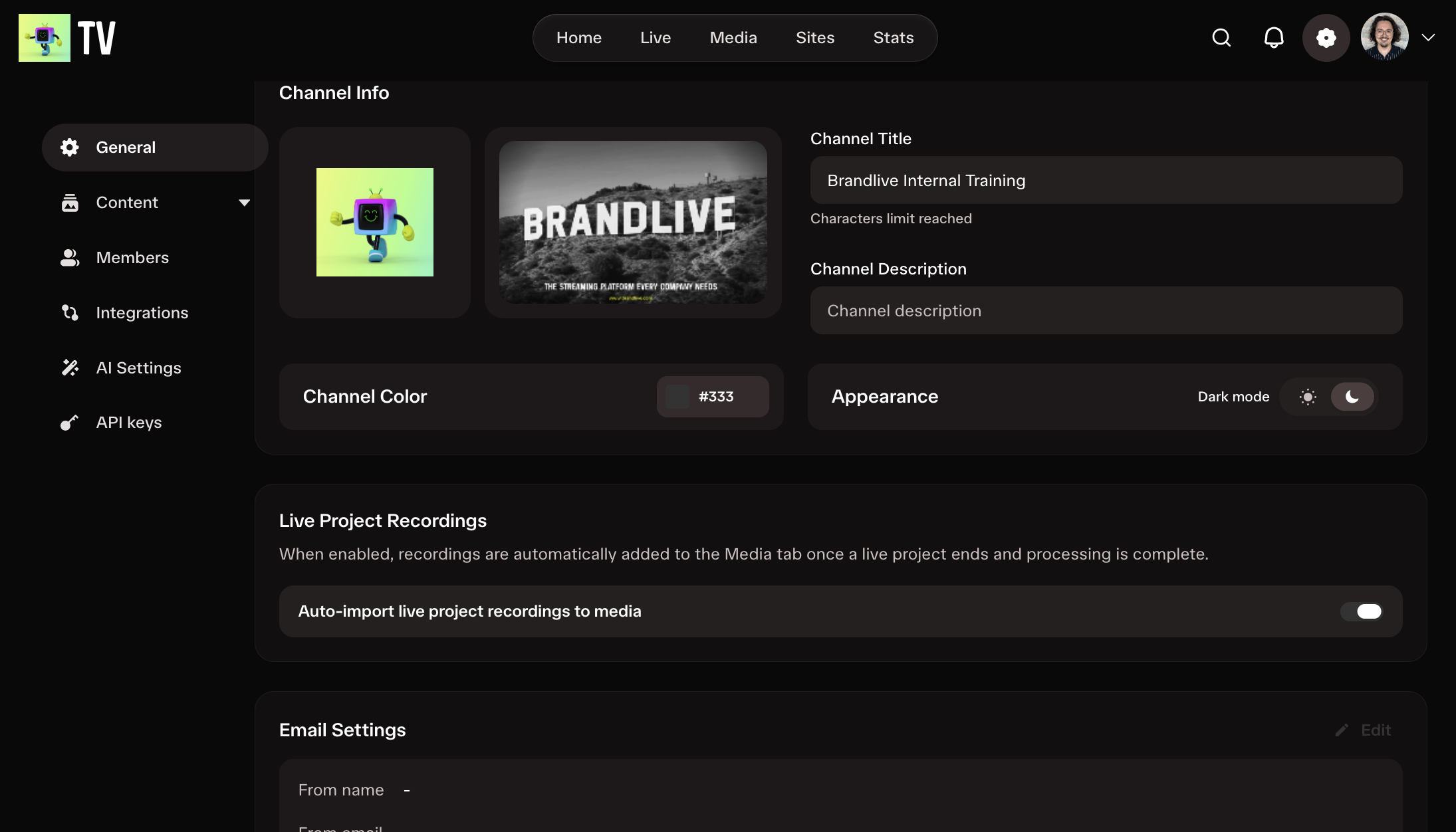Click the Members people icon
1456x832 pixels.
pyautogui.click(x=70, y=258)
